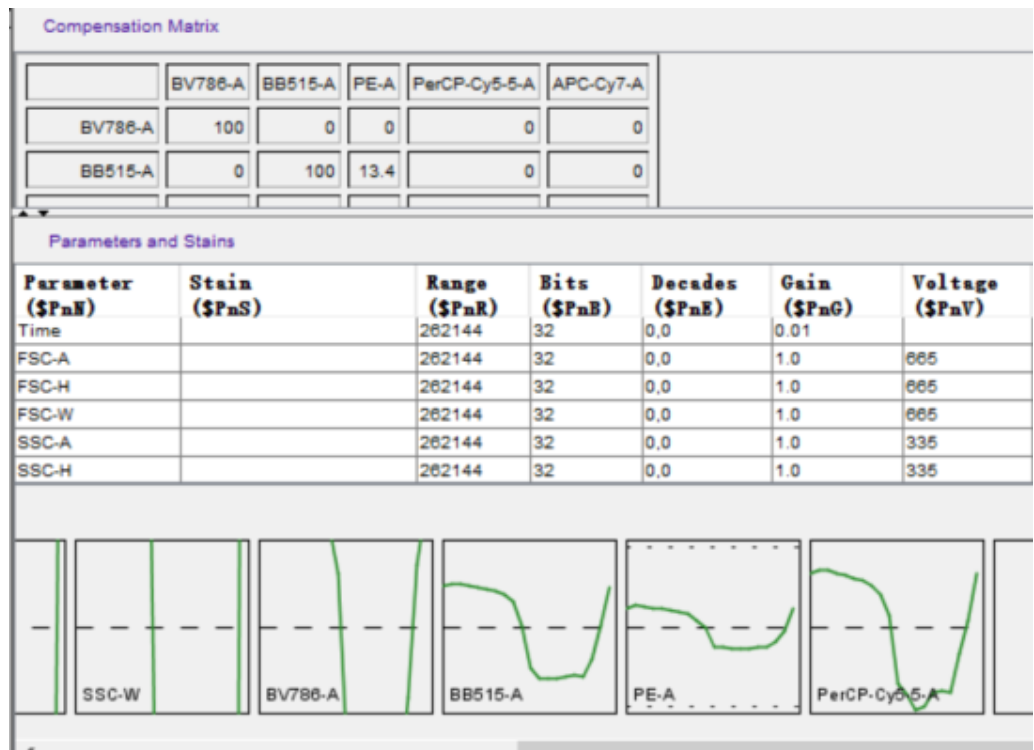
Task: Click the range value 262144 for FSC-H
Action: [473, 386]
